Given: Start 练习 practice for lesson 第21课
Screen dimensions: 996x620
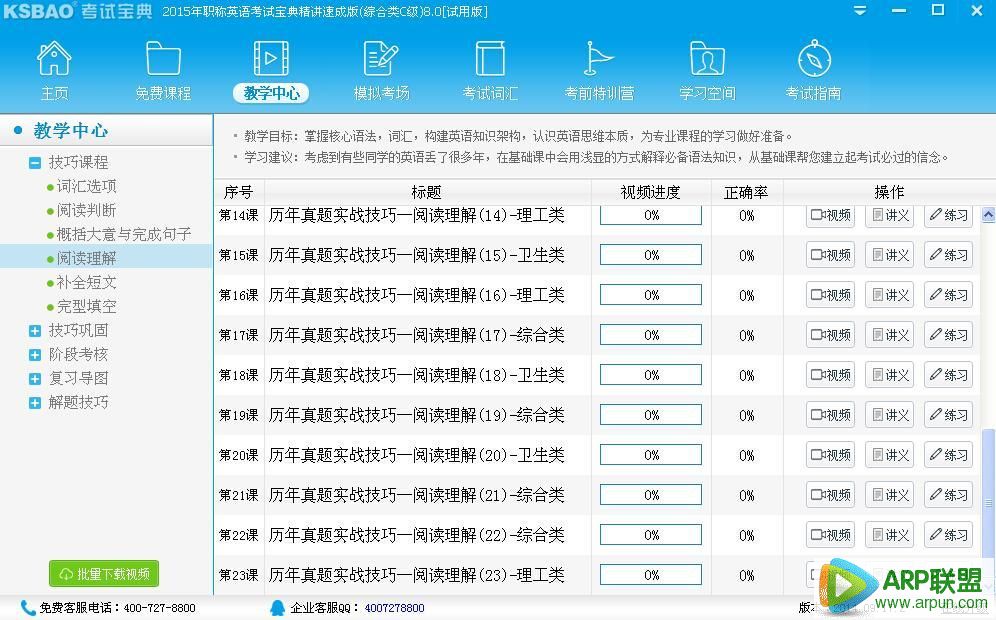Looking at the screenshot, I should [x=948, y=495].
